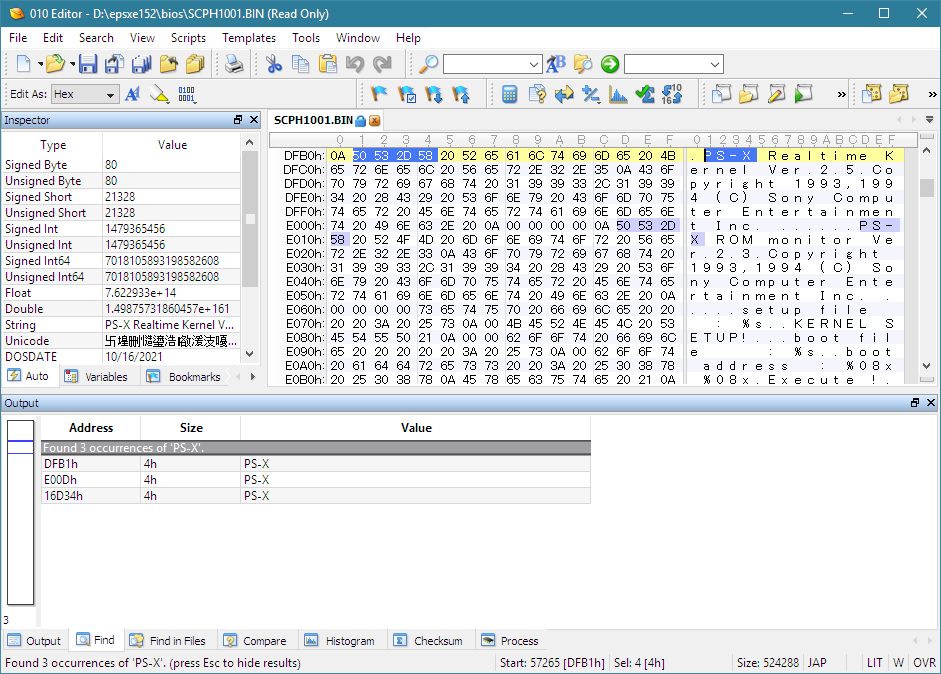Switch to the Process tab
This screenshot has width=941, height=674.
[510, 640]
